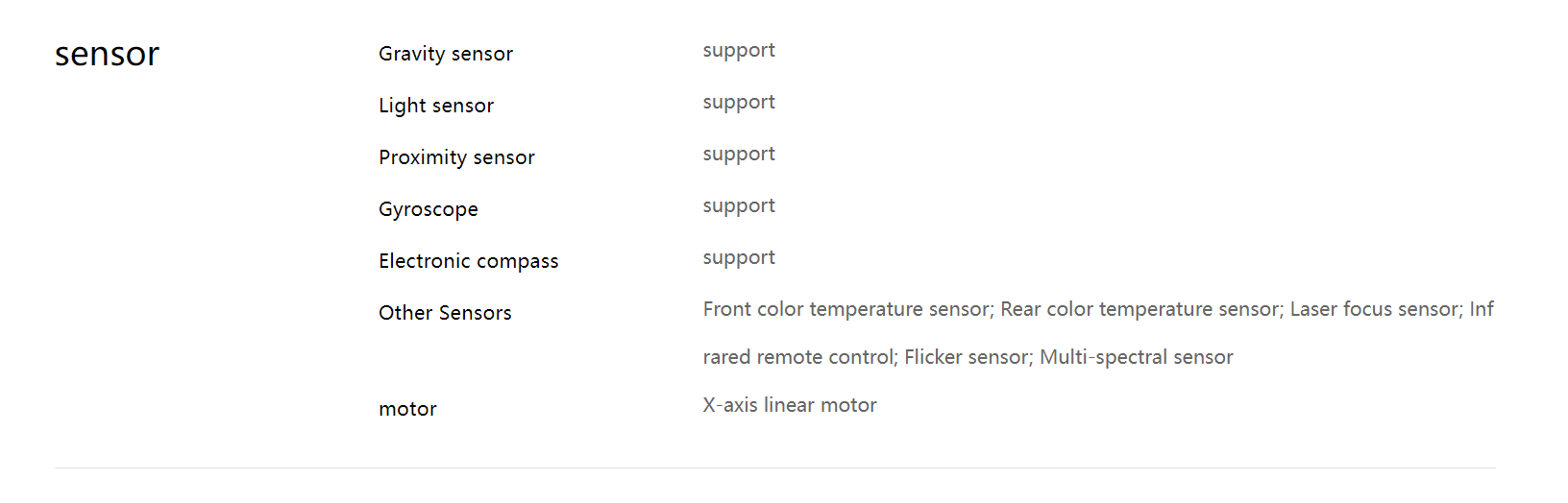Click 'support' value next to Electronic compass
Screen dimensions: 1568x503
(739, 258)
